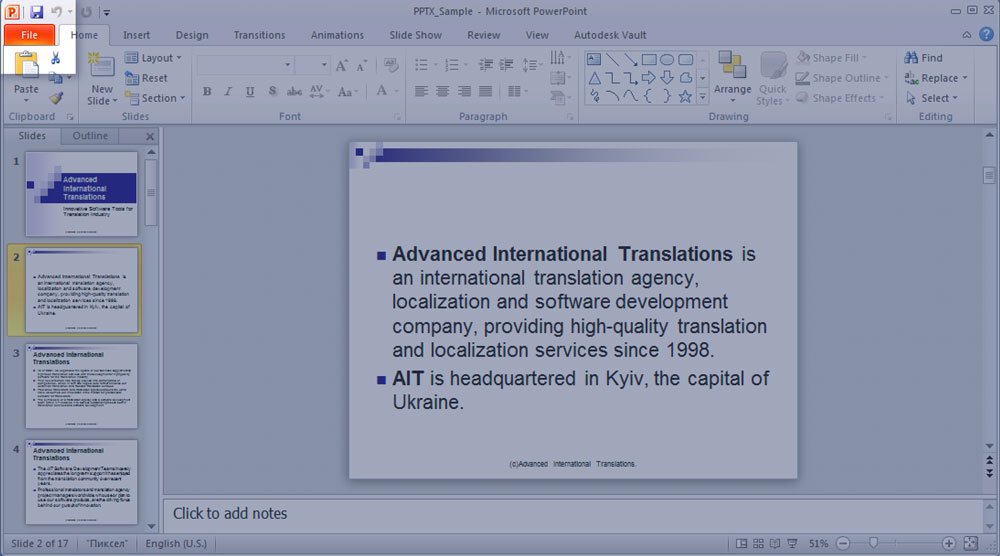Toggle Underline formatting
Viewport: 1000px width, 556px height.
click(249, 91)
